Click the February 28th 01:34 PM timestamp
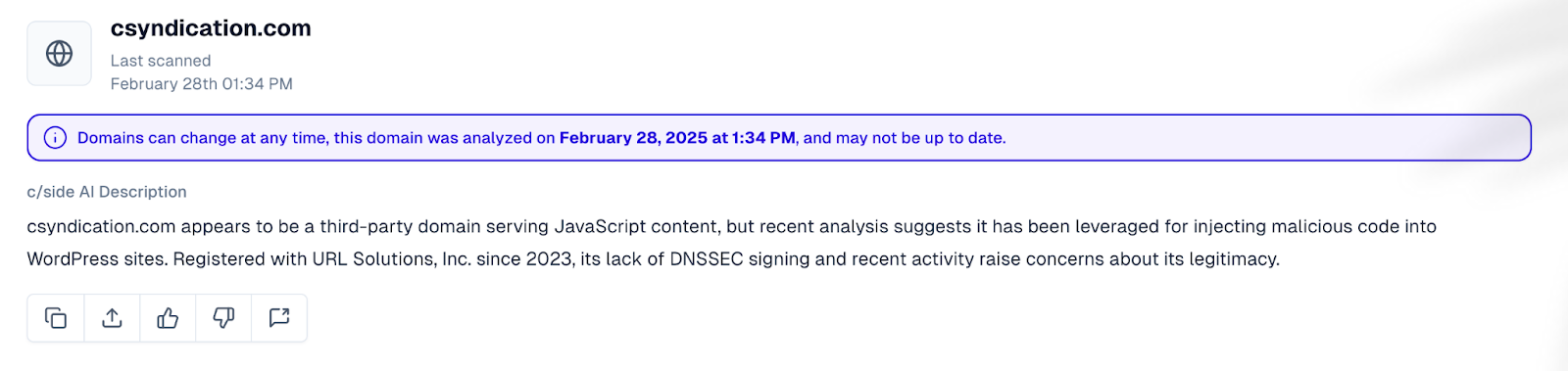1568x371 pixels. [x=202, y=84]
